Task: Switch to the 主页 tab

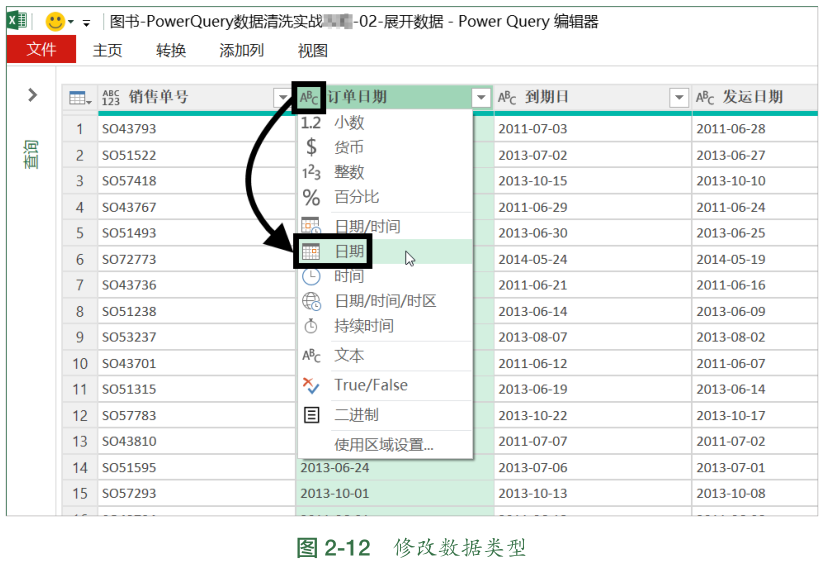Action: click(108, 50)
